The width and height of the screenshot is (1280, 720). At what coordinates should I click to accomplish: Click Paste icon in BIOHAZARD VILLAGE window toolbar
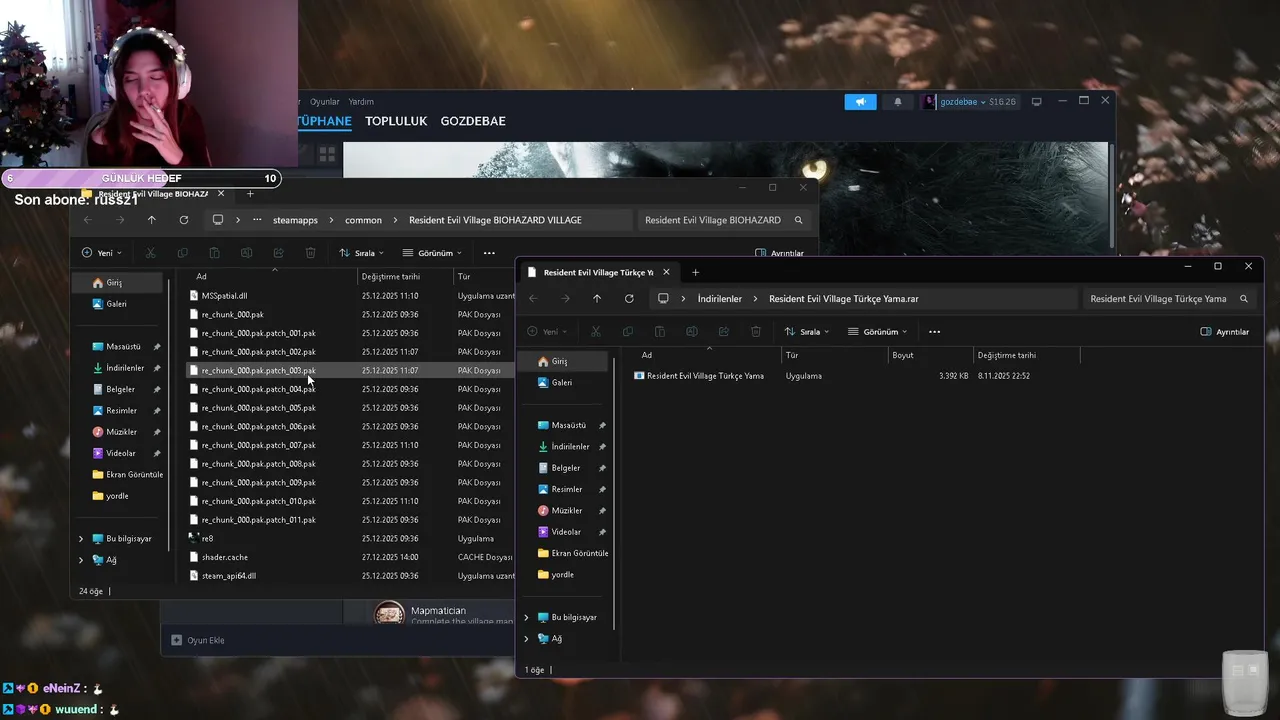pos(215,253)
